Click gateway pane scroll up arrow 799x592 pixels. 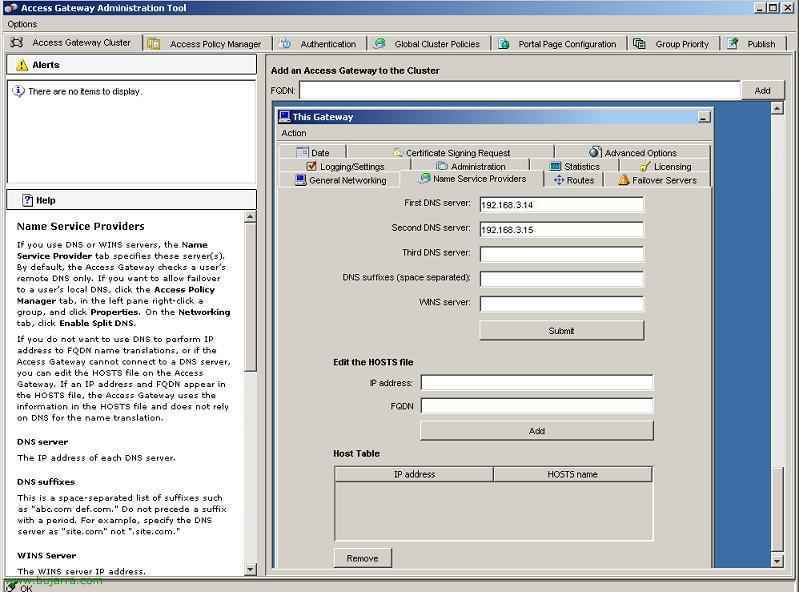click(777, 108)
